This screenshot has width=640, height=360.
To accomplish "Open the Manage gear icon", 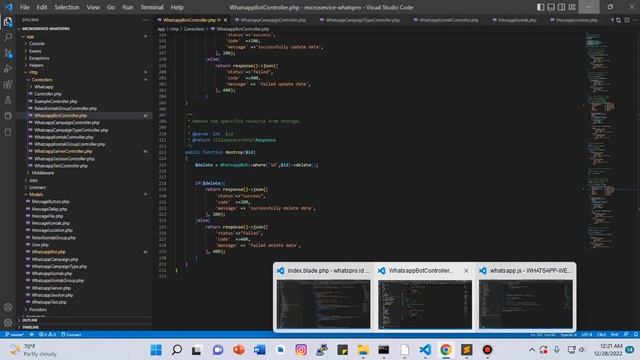I will click(8, 323).
